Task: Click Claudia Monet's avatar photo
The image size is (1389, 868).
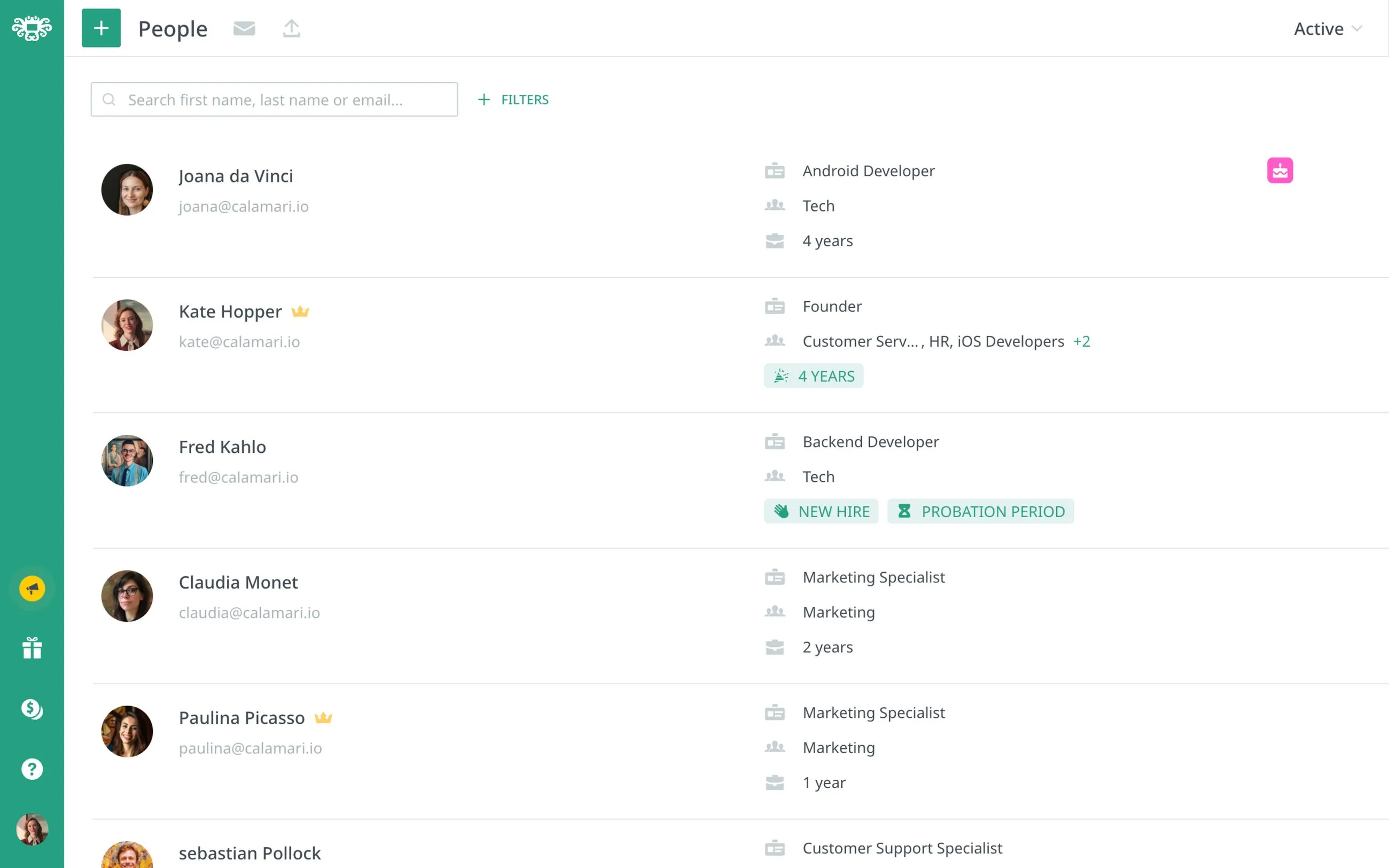Action: pyautogui.click(x=127, y=596)
